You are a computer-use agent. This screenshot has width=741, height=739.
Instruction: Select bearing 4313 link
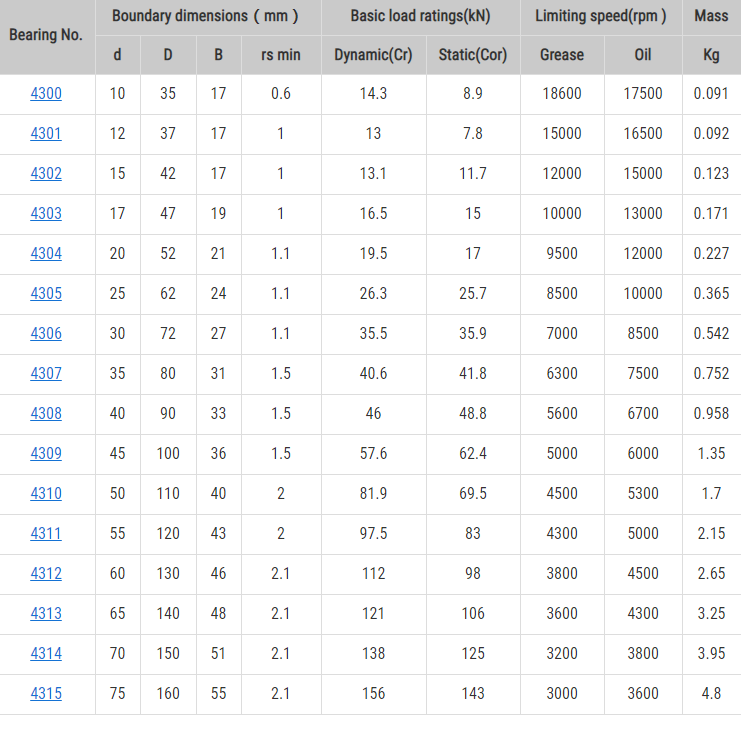point(46,614)
